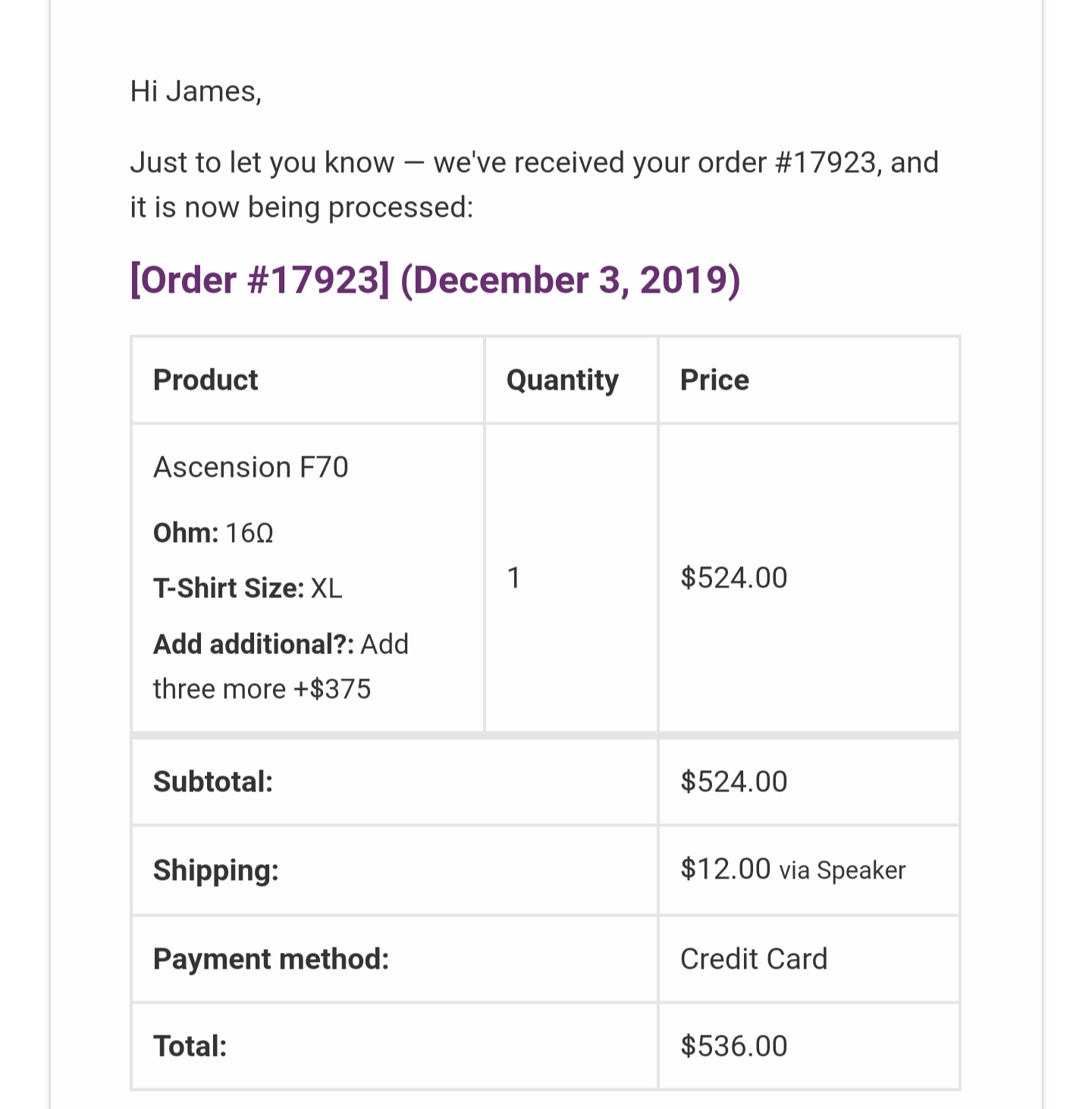Click the Ohm: 16Ω specification line
Image resolution: width=1092 pixels, height=1109 pixels.
pos(213,532)
